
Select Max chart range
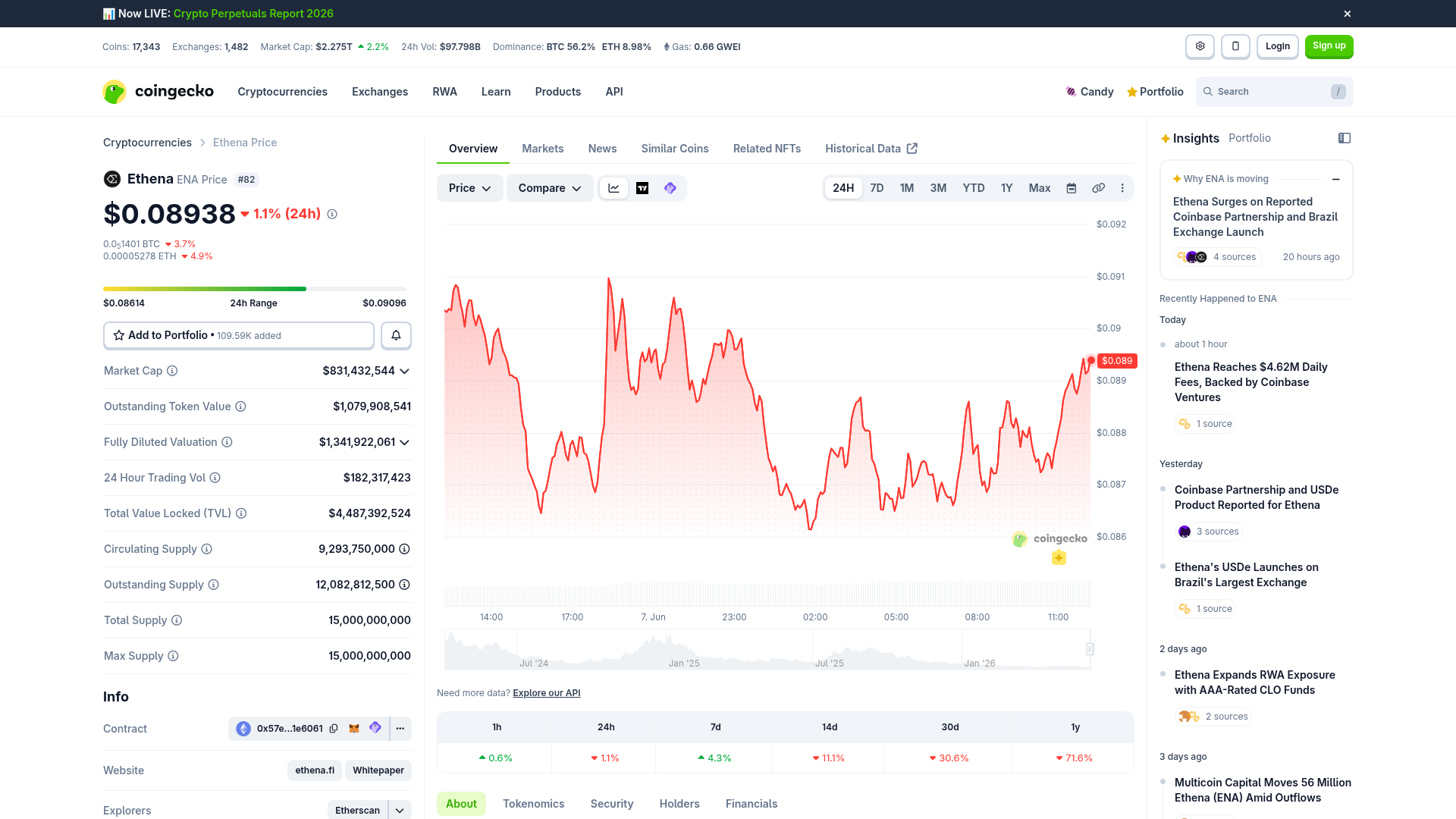point(1040,188)
